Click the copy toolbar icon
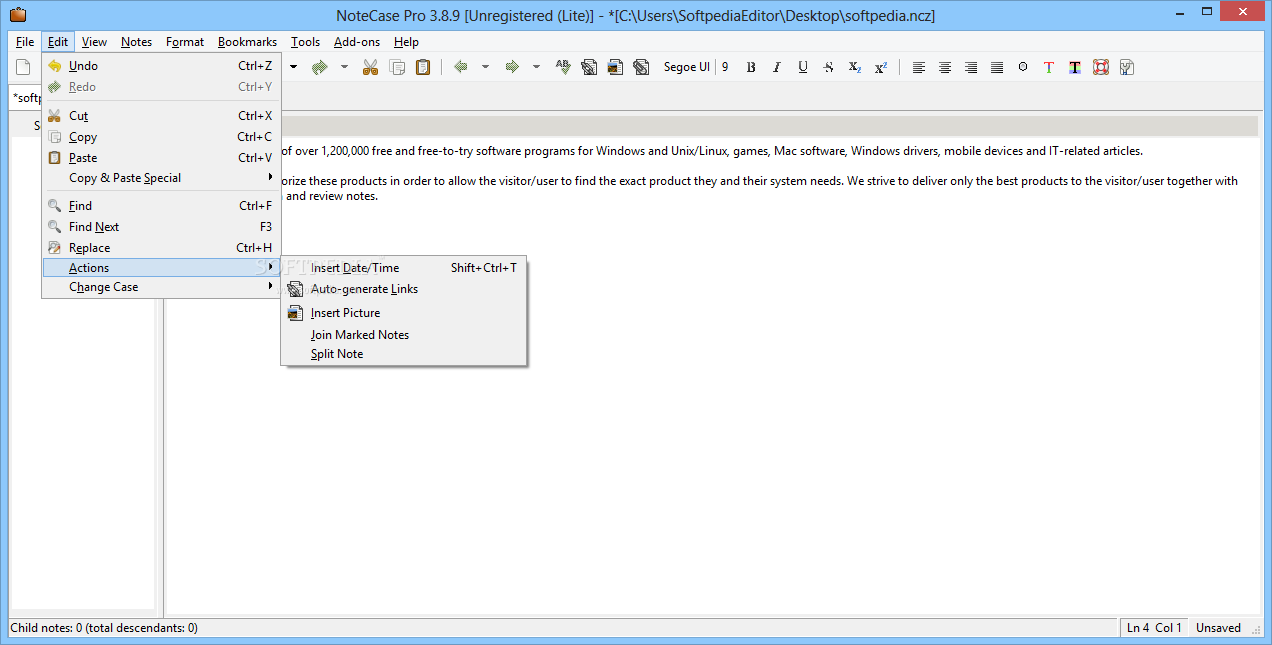 tap(397, 67)
